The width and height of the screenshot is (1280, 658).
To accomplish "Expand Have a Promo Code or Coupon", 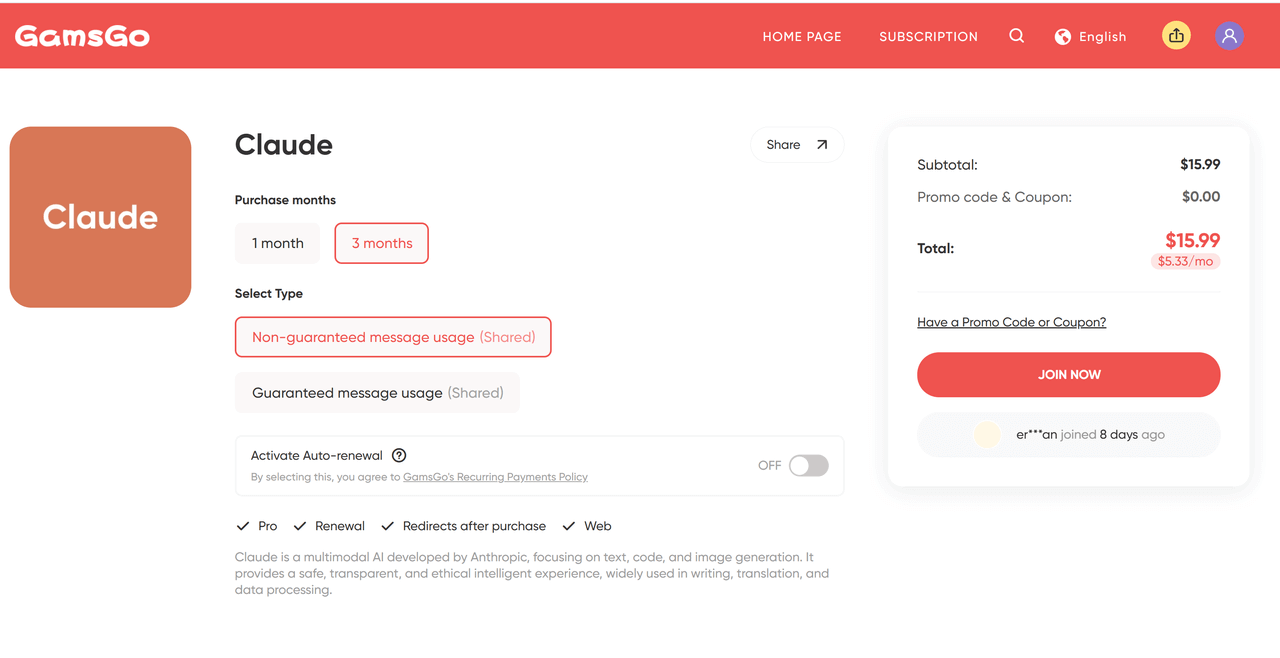I will (1011, 322).
